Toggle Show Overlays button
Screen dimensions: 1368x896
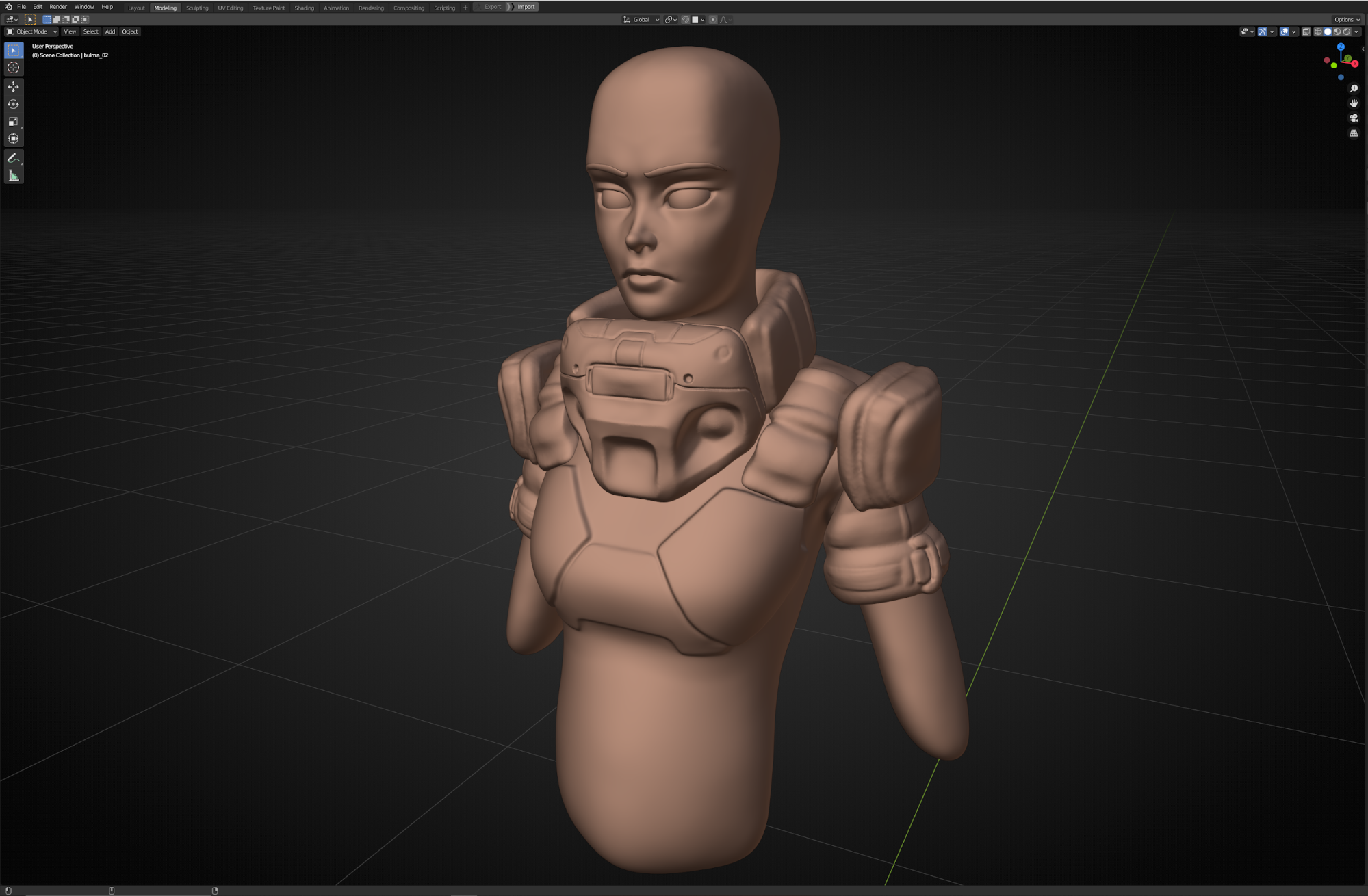click(1284, 31)
